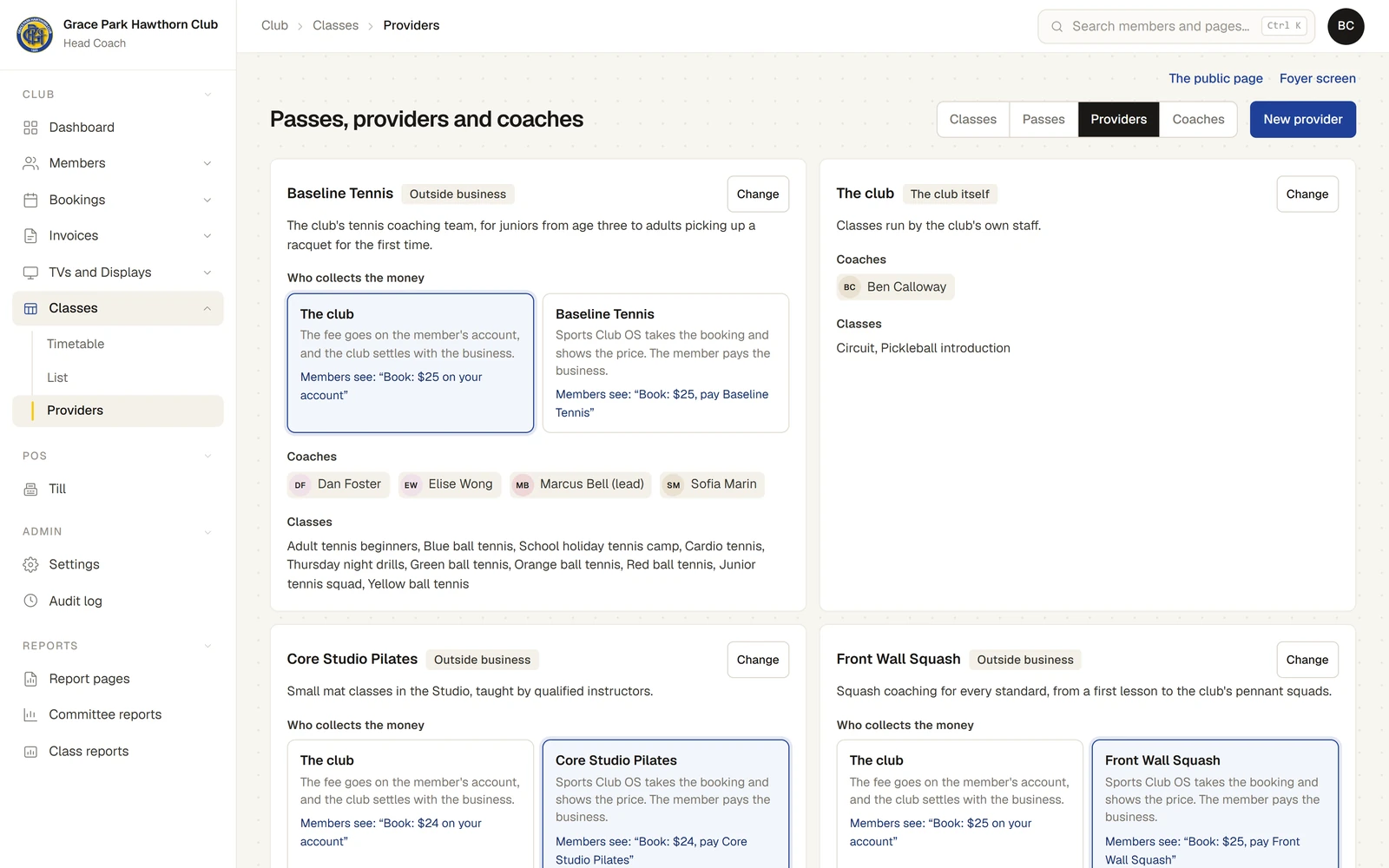The image size is (1389, 868).
Task: Open Dashboard via its grid icon
Action: (x=30, y=128)
